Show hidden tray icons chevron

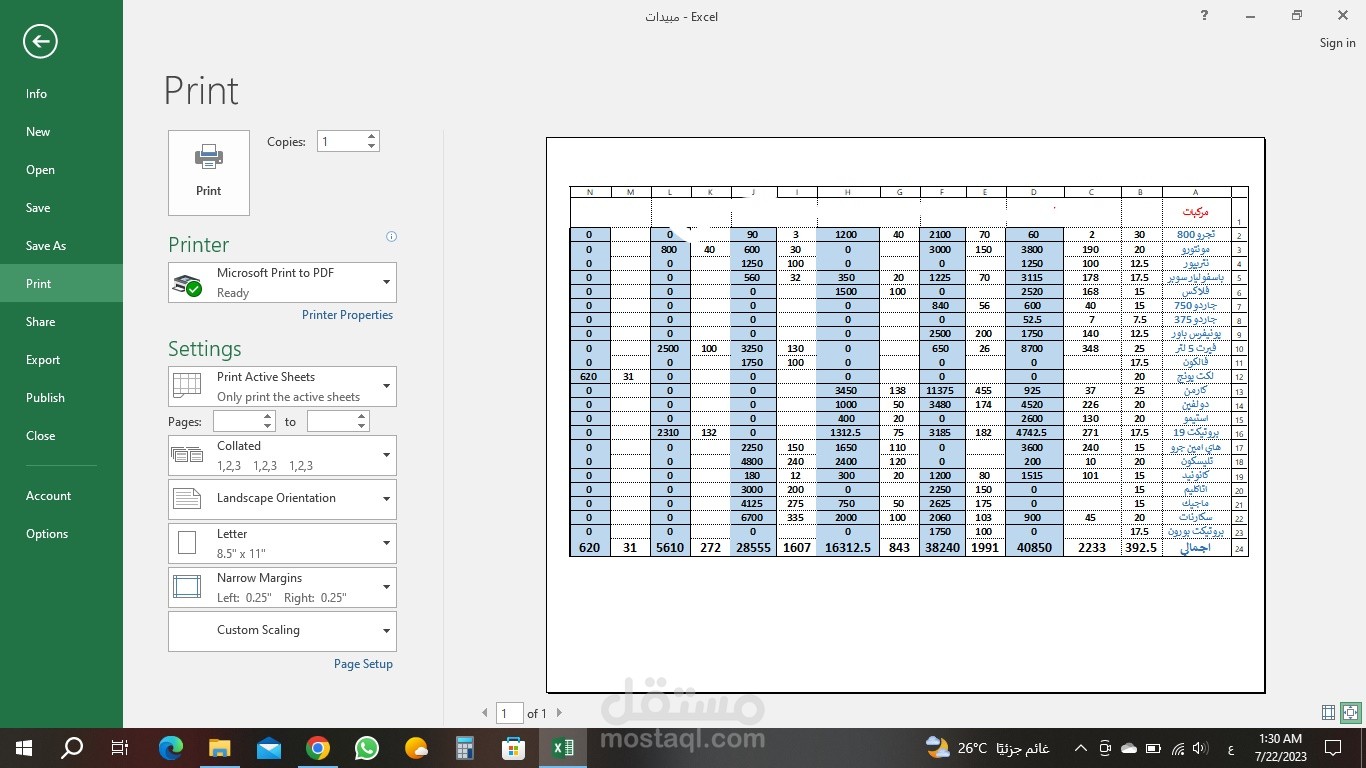pyautogui.click(x=1081, y=748)
